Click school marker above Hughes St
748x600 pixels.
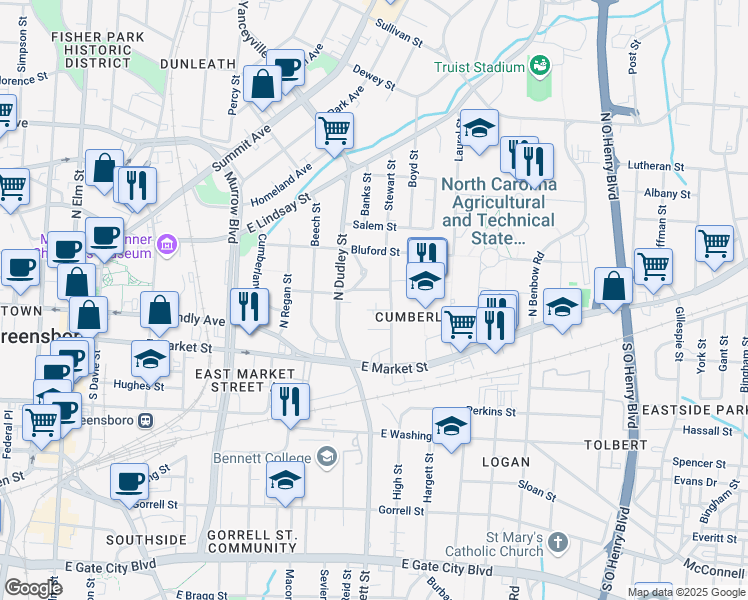pyautogui.click(x=150, y=361)
